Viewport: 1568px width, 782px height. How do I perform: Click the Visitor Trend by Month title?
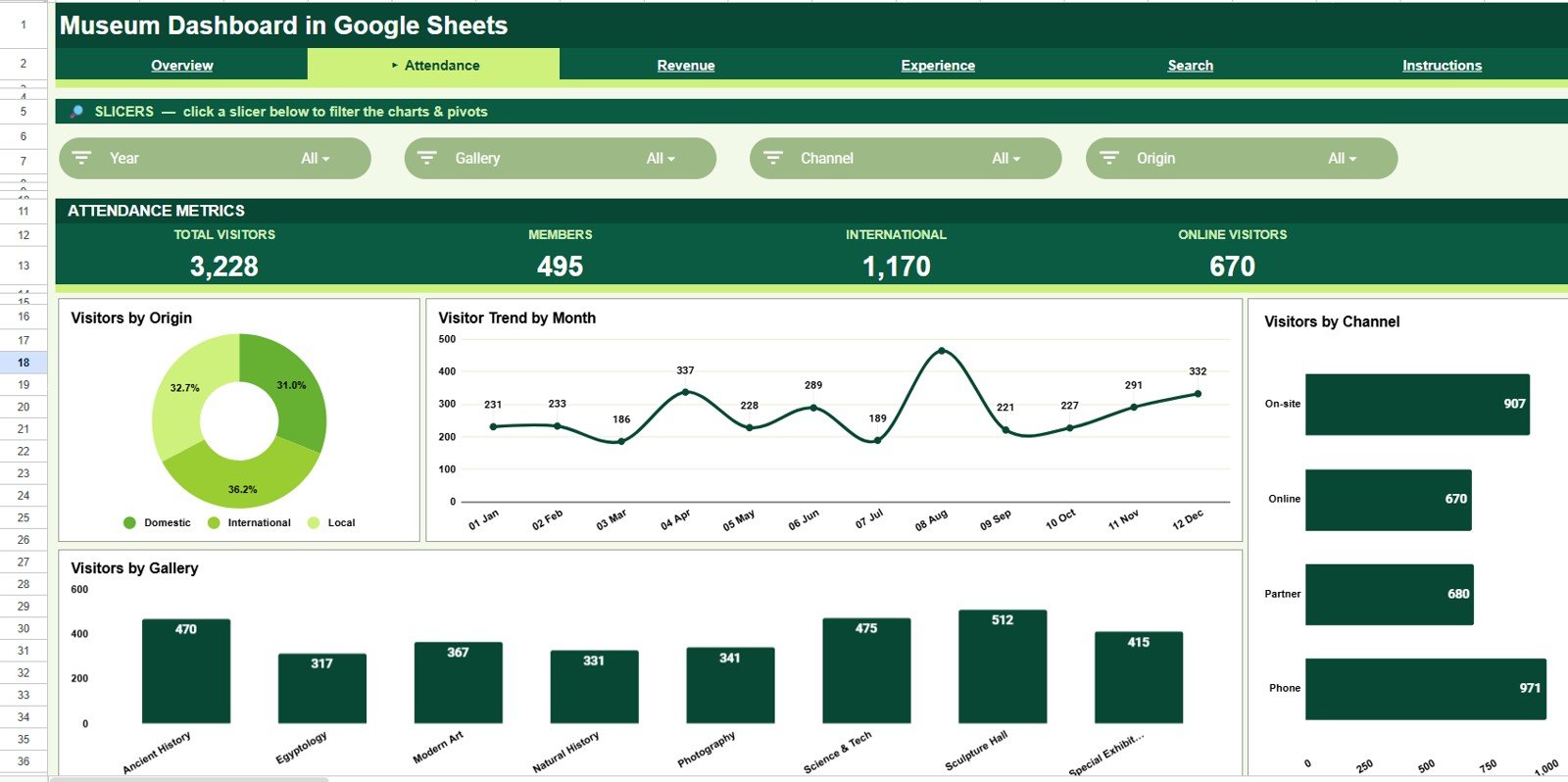(517, 318)
